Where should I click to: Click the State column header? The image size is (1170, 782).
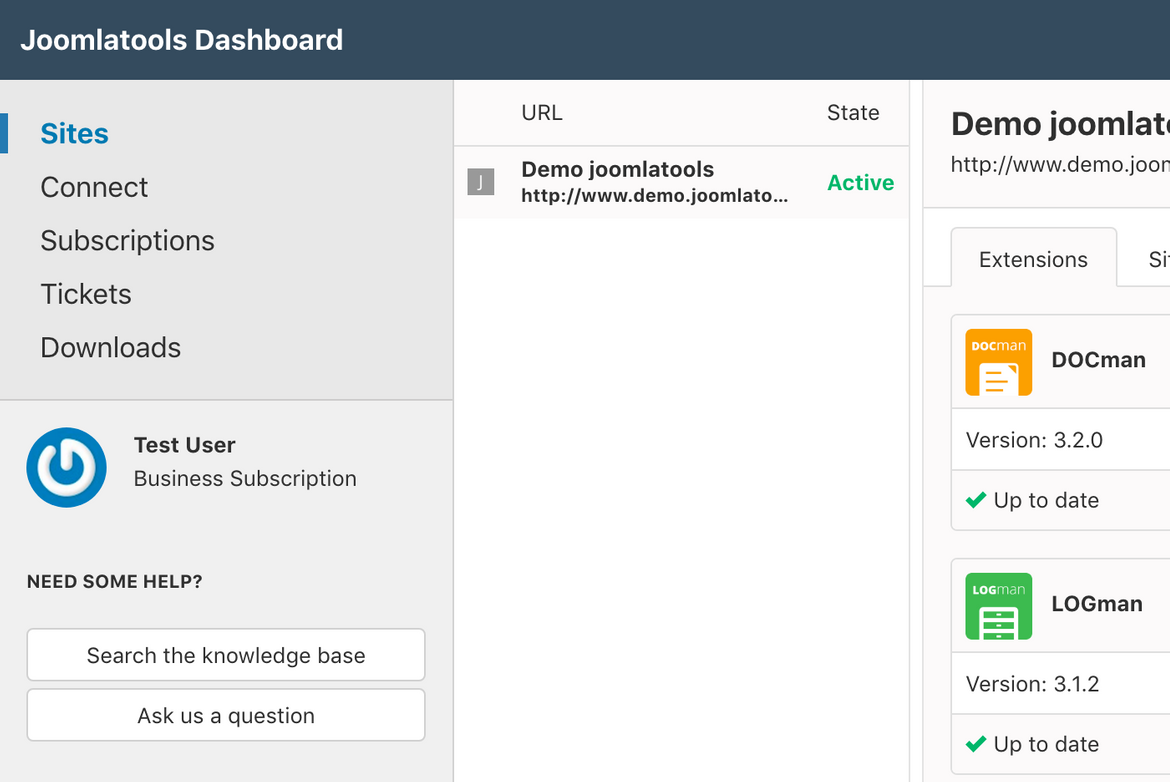coord(853,113)
